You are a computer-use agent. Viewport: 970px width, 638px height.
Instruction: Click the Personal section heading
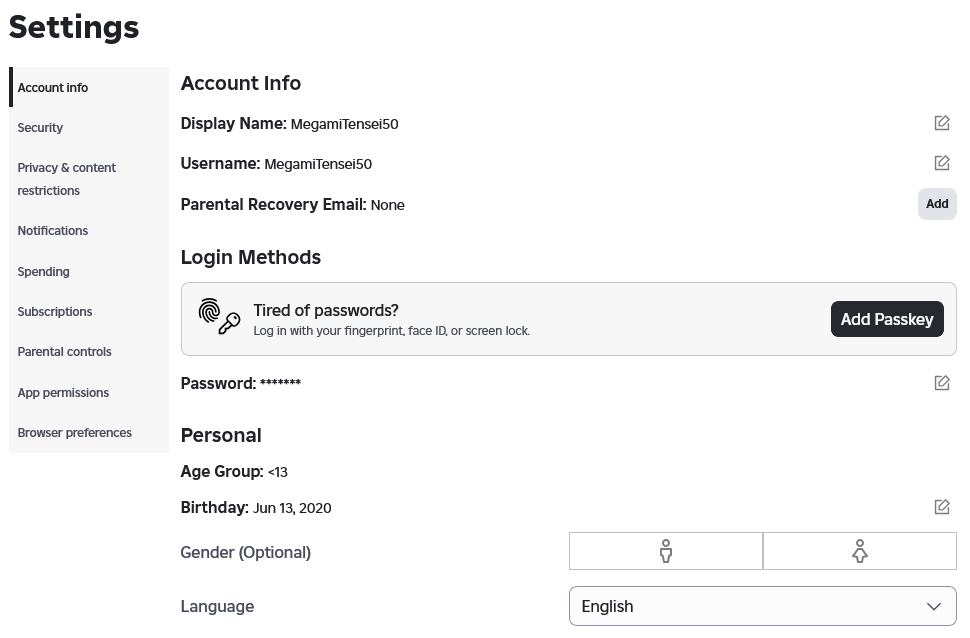click(x=221, y=435)
